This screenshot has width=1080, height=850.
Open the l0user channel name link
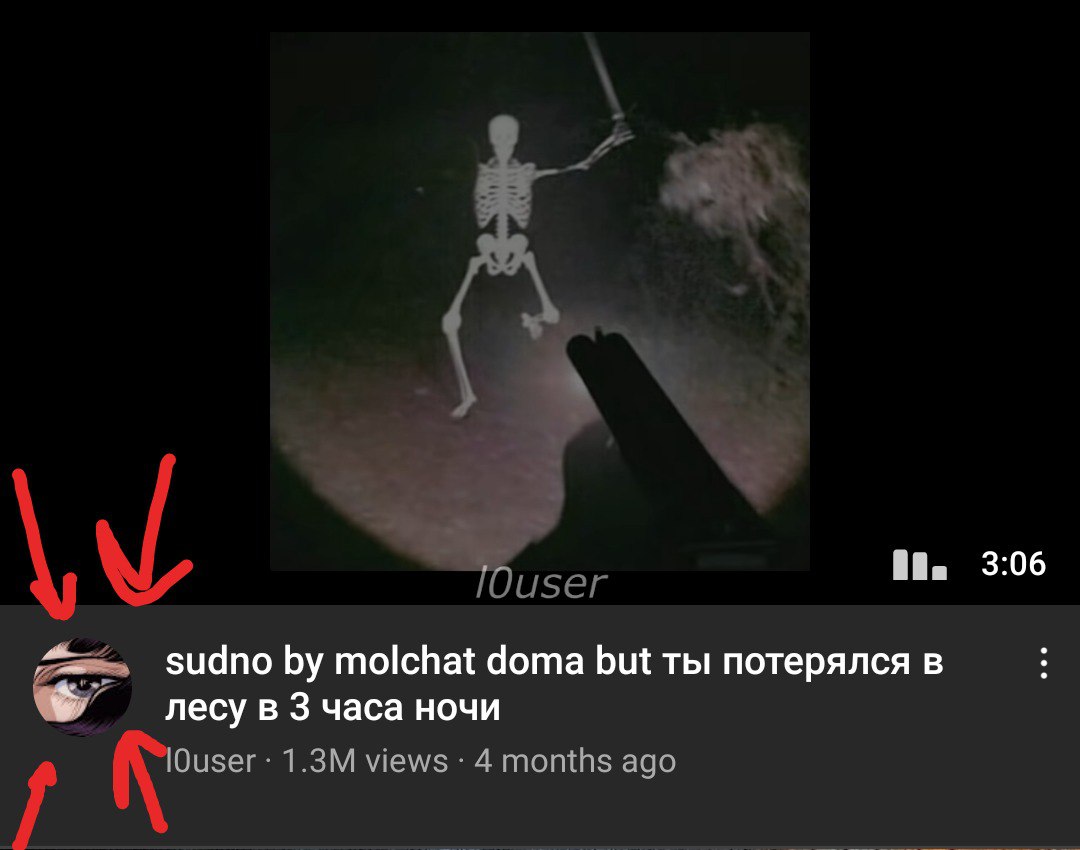point(210,761)
